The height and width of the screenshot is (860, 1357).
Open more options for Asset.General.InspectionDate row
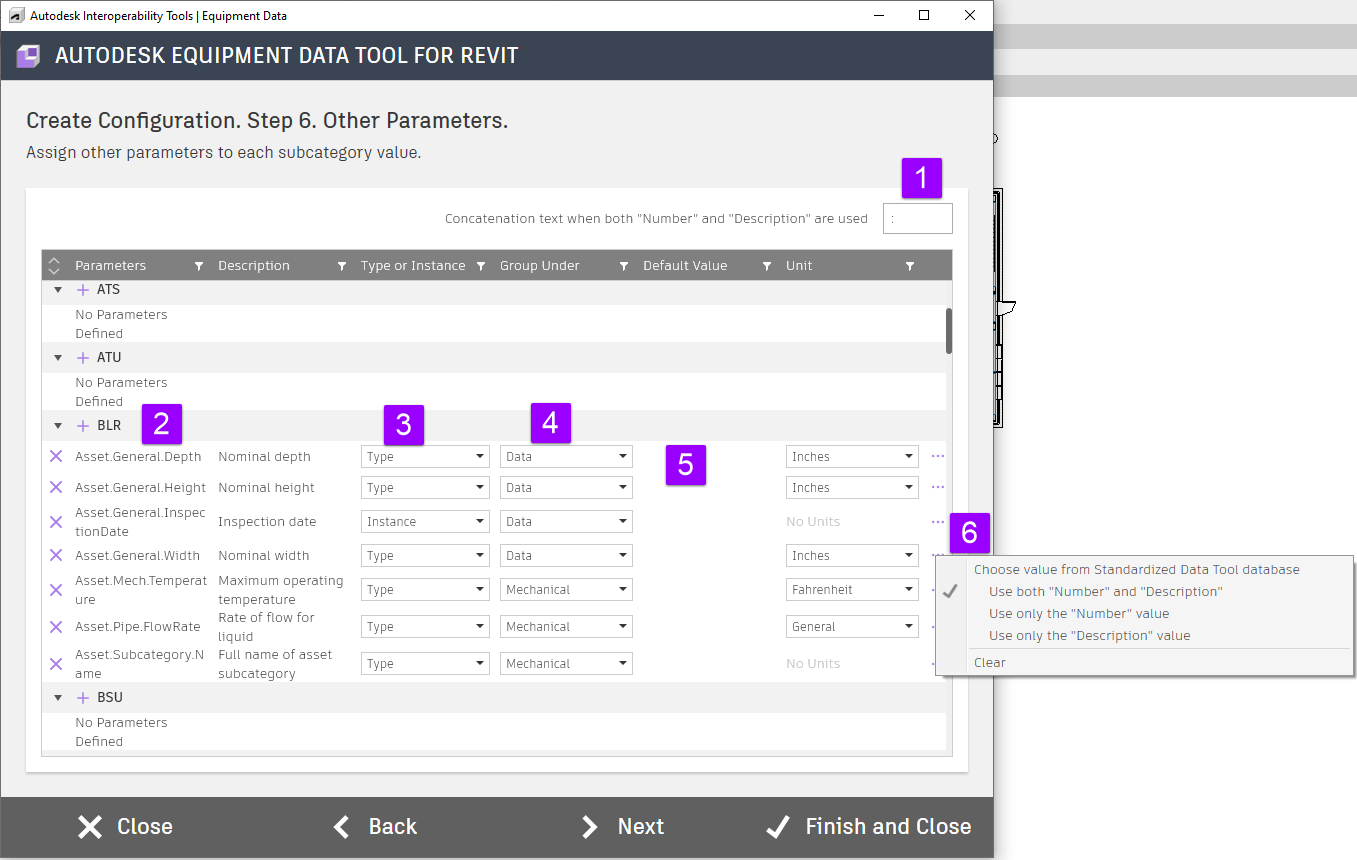pos(938,521)
